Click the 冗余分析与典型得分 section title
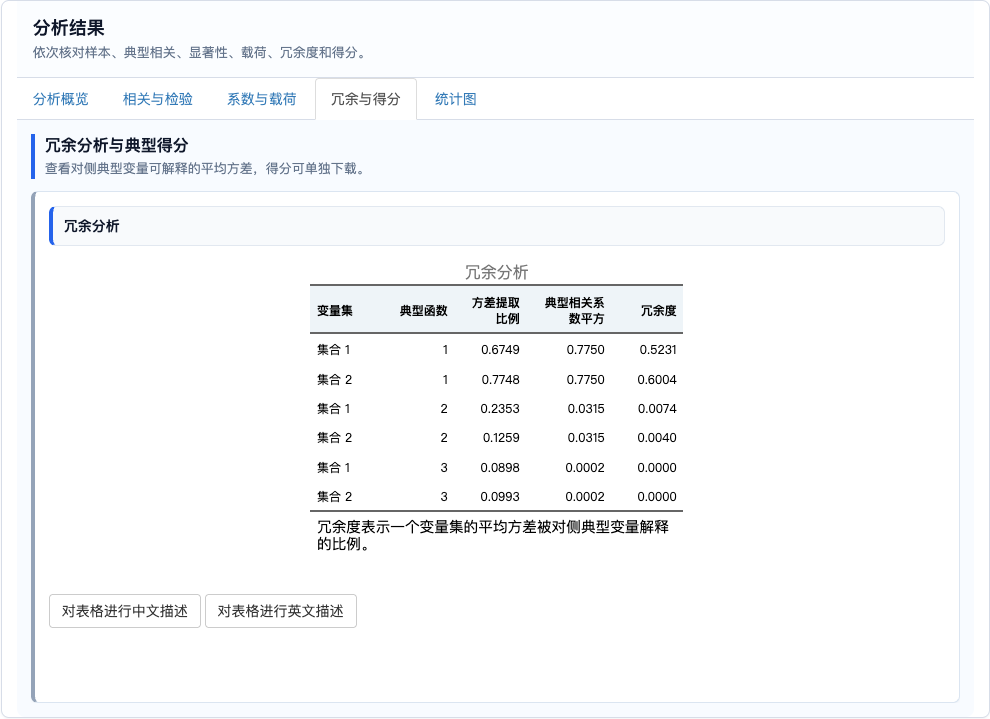Viewport: 990px width, 719px height. click(117, 145)
